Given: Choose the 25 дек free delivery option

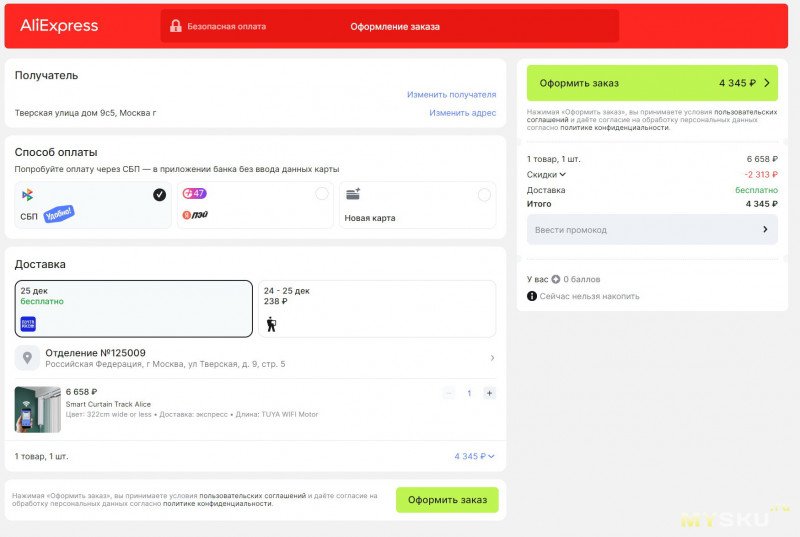Looking at the screenshot, I should click(x=134, y=309).
